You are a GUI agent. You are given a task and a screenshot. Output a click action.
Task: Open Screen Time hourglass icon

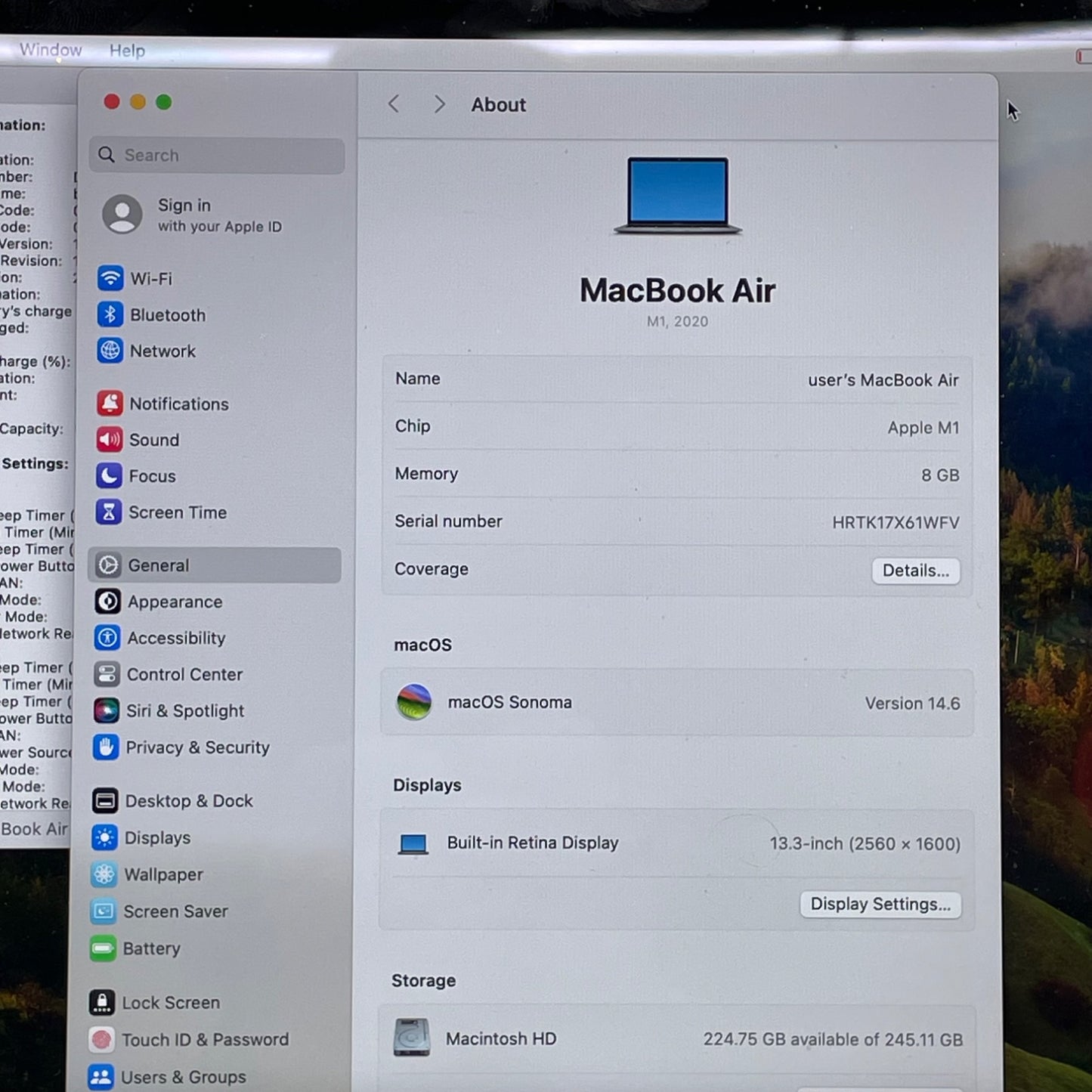pyautogui.click(x=109, y=512)
